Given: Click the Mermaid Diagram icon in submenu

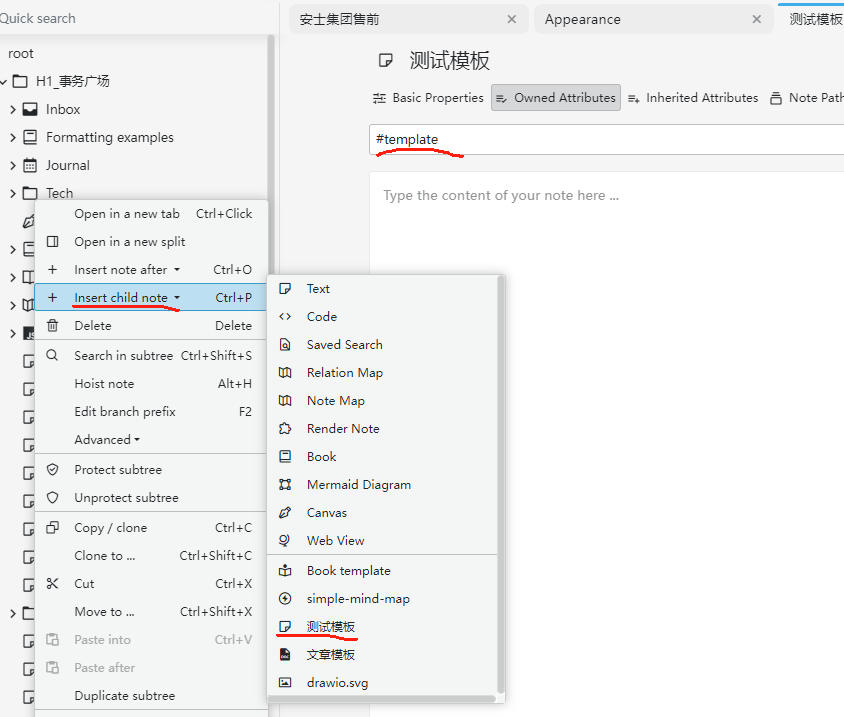Looking at the screenshot, I should pyautogui.click(x=286, y=485).
